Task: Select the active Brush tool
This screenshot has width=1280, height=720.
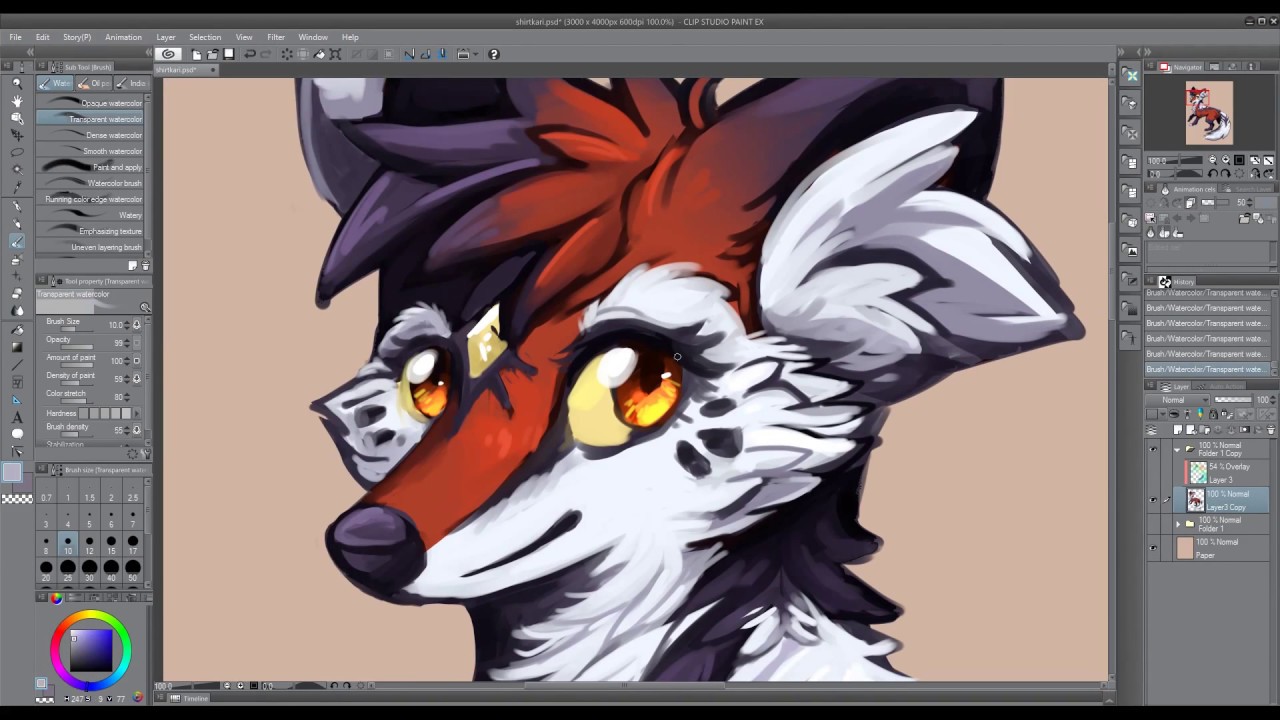Action: 17,241
